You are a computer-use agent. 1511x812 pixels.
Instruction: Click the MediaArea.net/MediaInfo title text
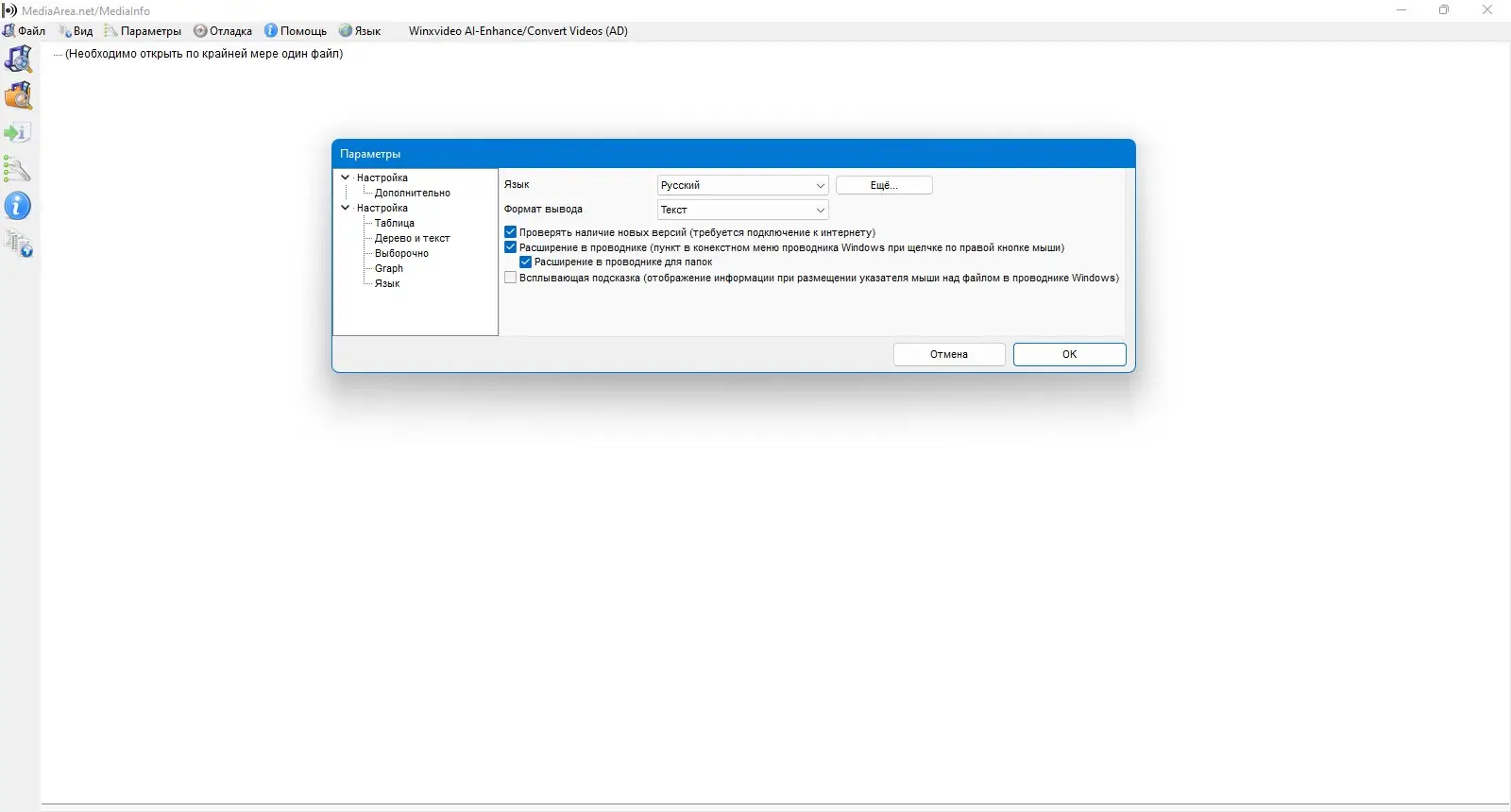pos(86,10)
